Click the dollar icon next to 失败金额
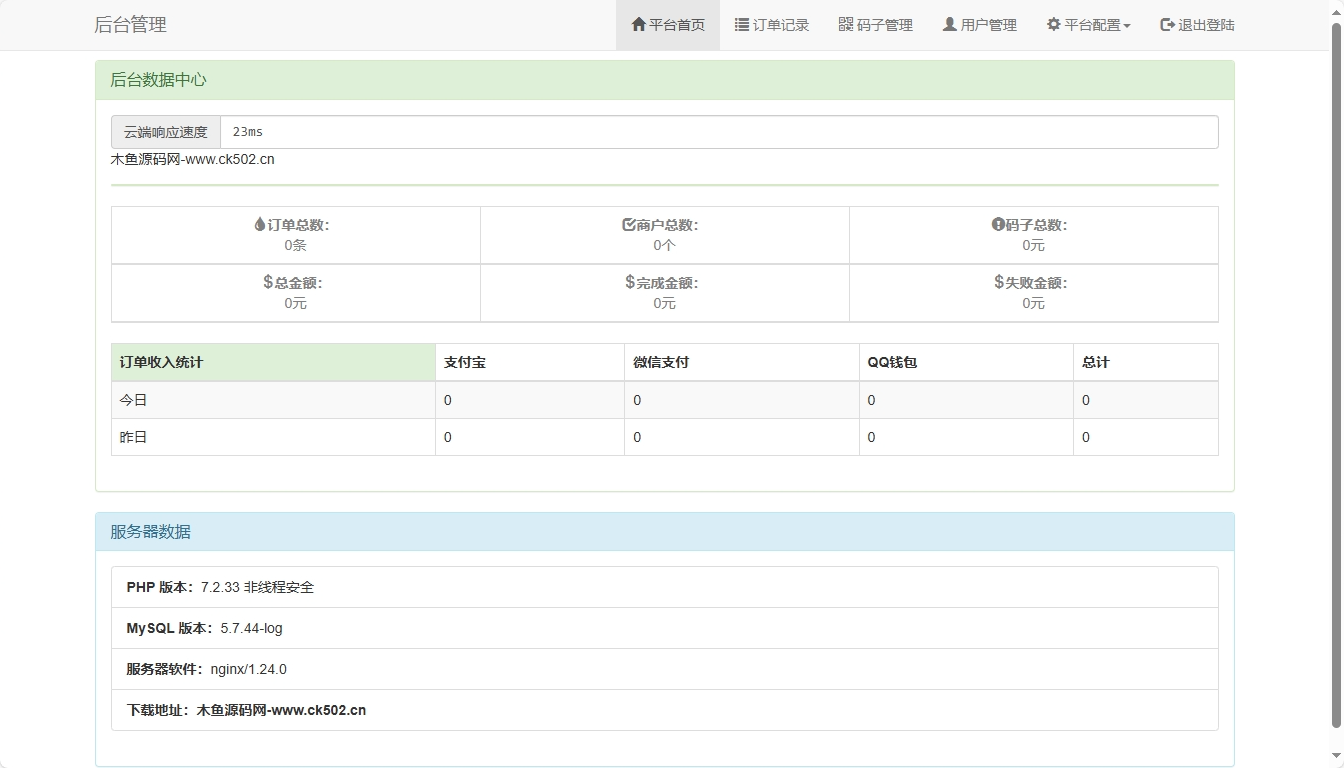 [x=999, y=282]
